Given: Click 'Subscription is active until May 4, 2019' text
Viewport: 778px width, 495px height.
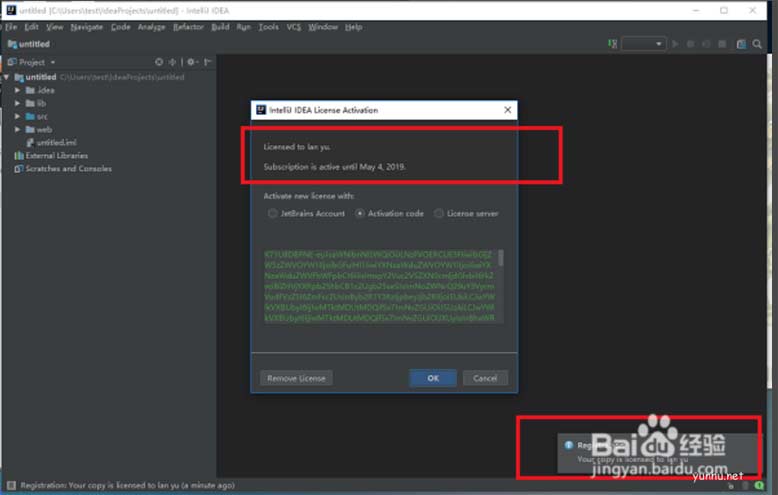Looking at the screenshot, I should pos(334,167).
